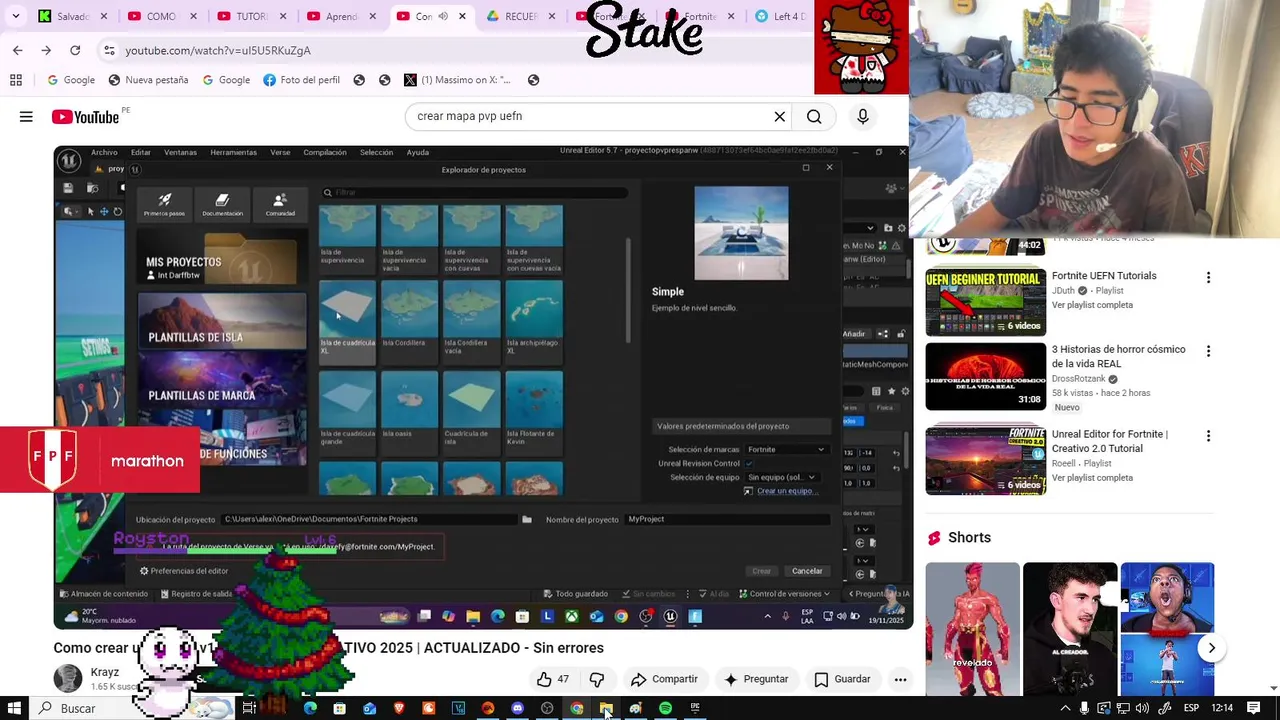This screenshot has width=1280, height=720.
Task: Expand the hidden tray icons chevron
Action: coord(1065,708)
